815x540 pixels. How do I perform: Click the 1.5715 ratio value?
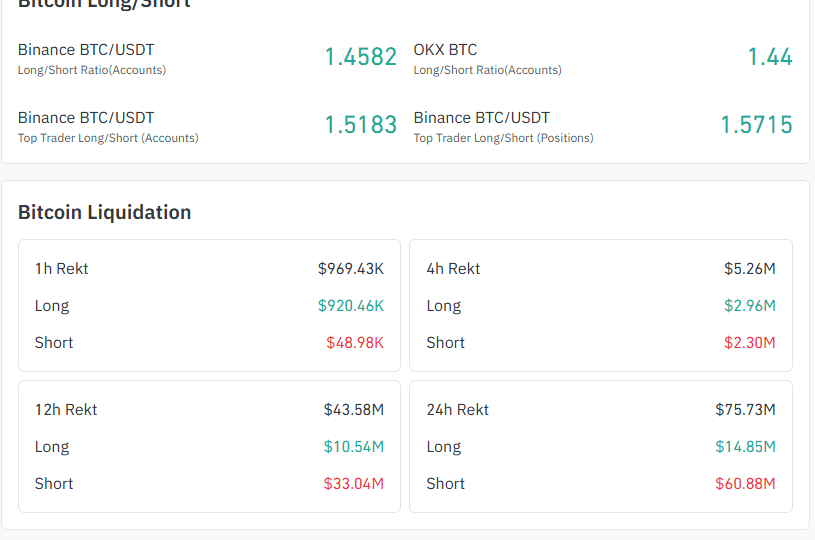(757, 125)
